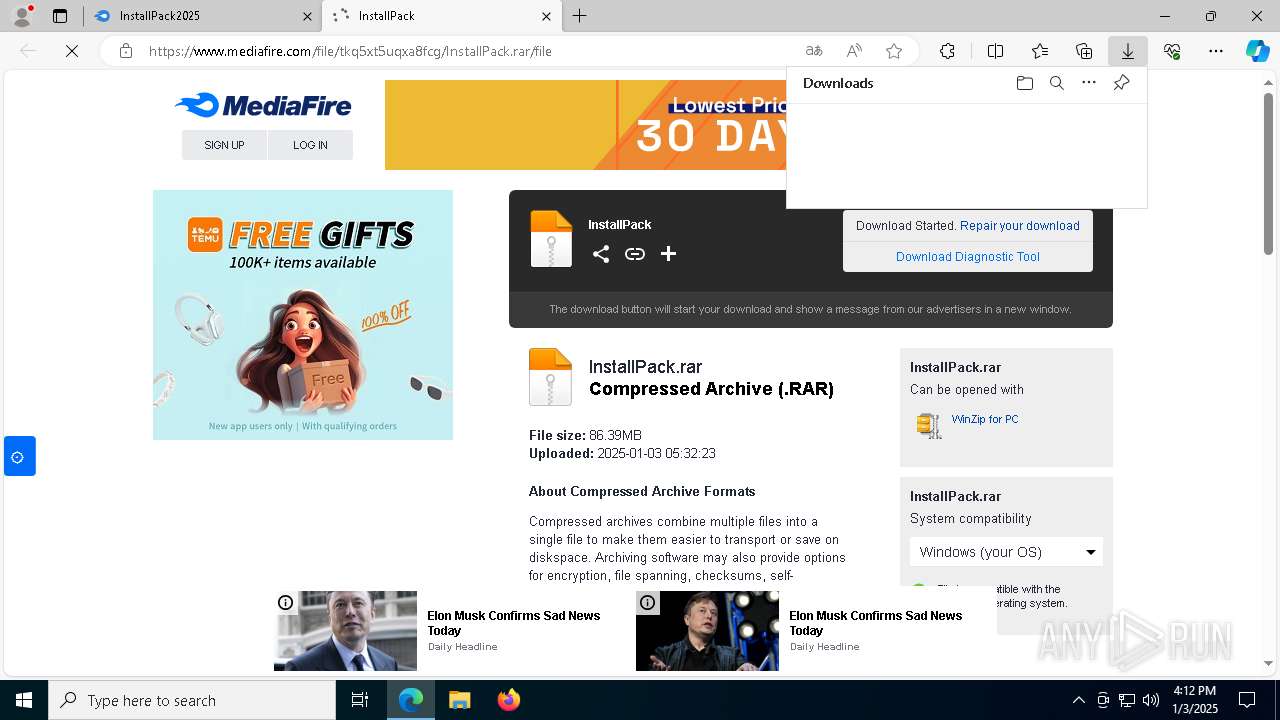Open the taskbar clock and date
The image size is (1280, 720).
click(1195, 700)
